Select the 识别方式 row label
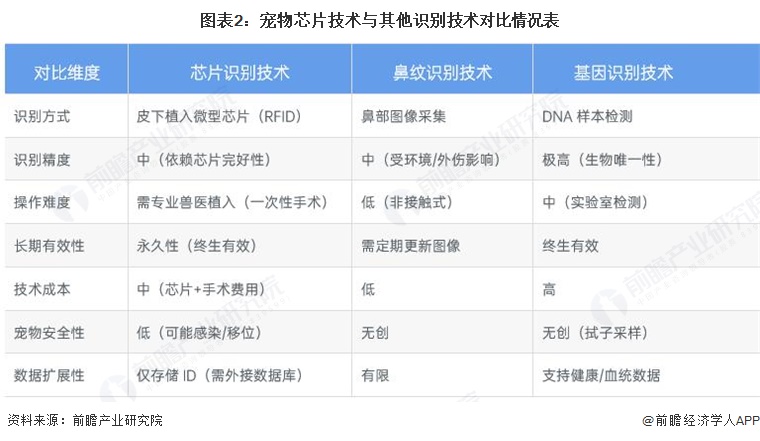Viewport: 760px width, 441px height. tap(42, 117)
